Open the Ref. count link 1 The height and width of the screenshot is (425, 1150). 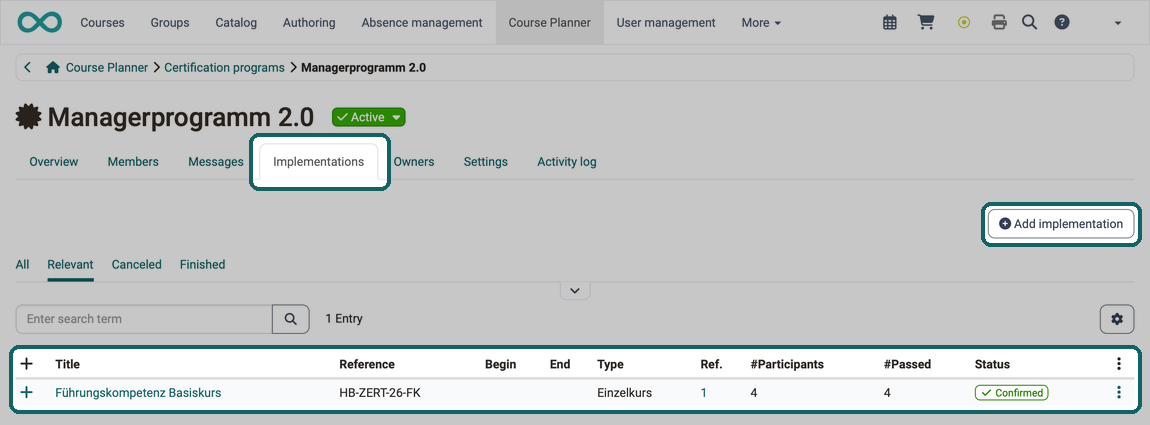[703, 393]
